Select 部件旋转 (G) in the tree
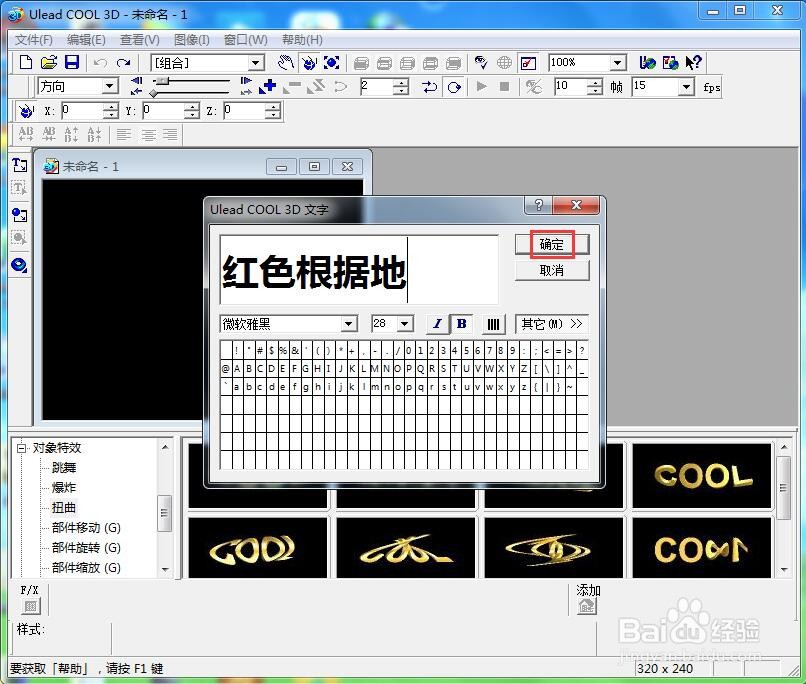The image size is (806, 684). [x=86, y=548]
